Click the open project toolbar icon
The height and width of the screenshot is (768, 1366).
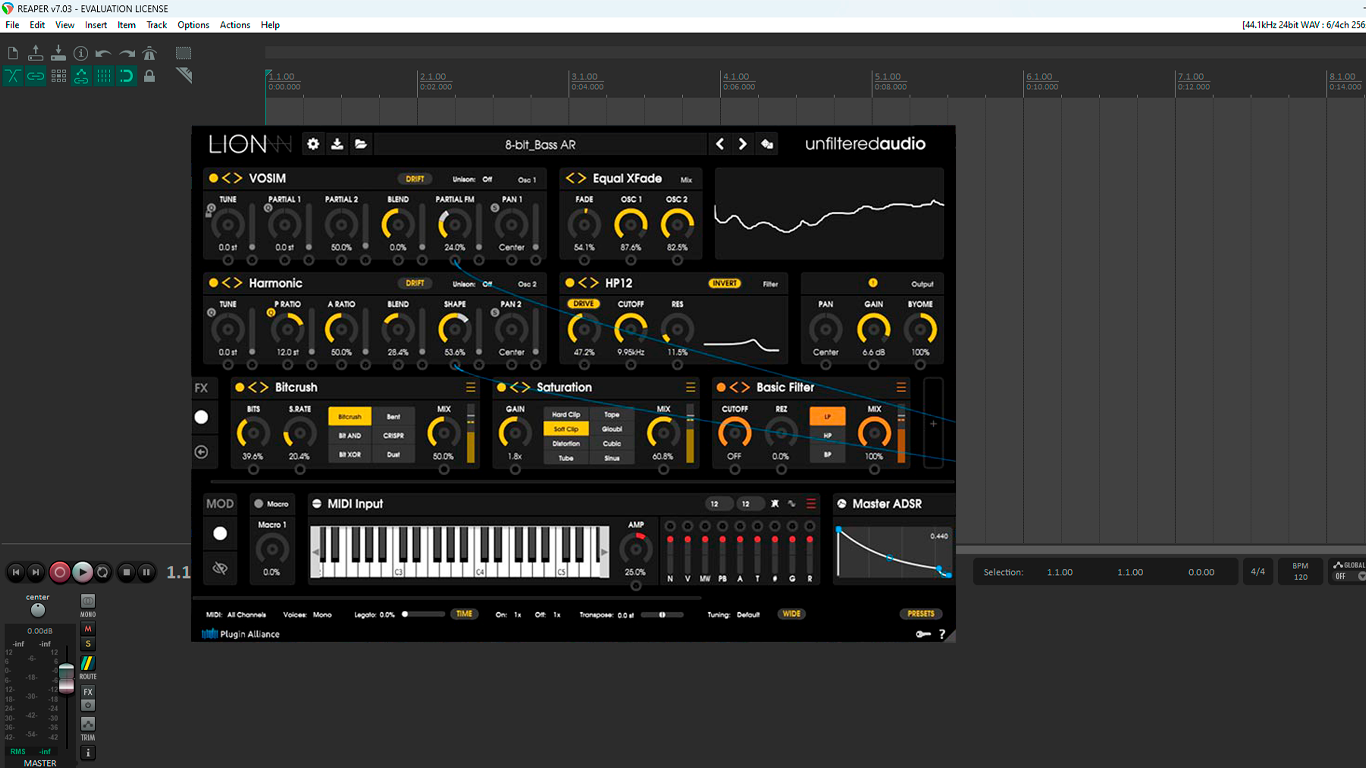(x=36, y=54)
